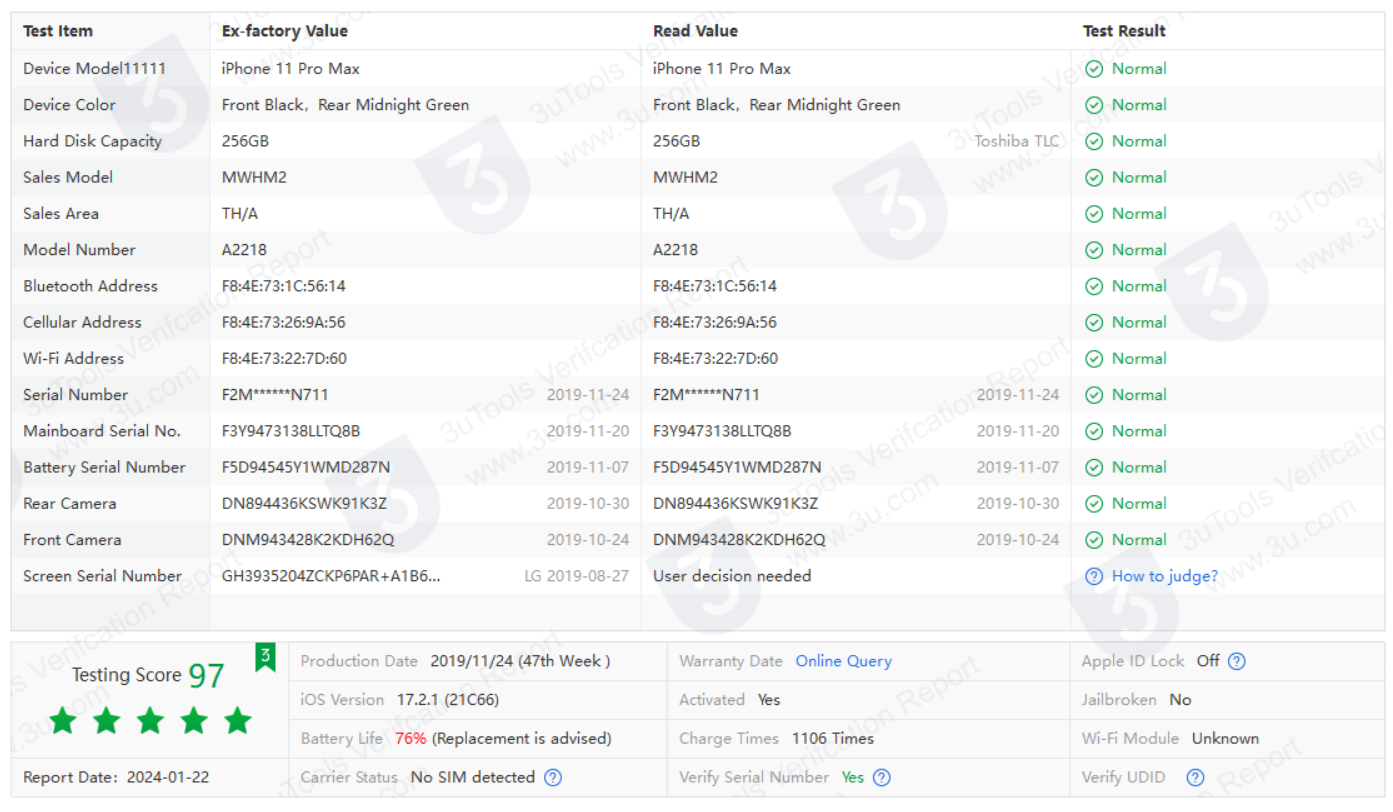Click the read value A2218 Model Number
The image size is (1393, 812).
[x=676, y=250]
